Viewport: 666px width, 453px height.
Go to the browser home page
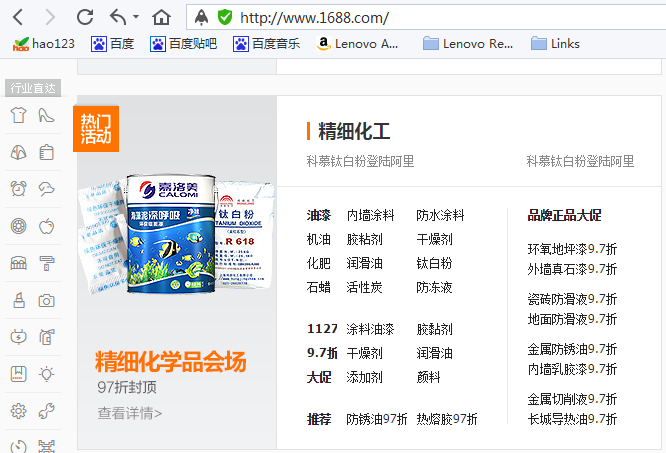point(161,17)
